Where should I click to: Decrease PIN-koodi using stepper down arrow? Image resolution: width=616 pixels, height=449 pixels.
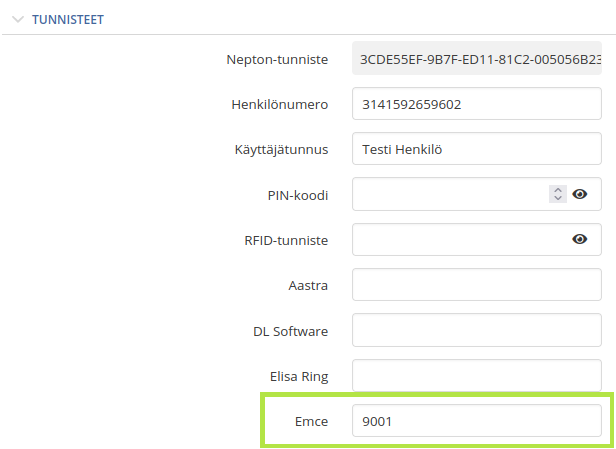558,198
